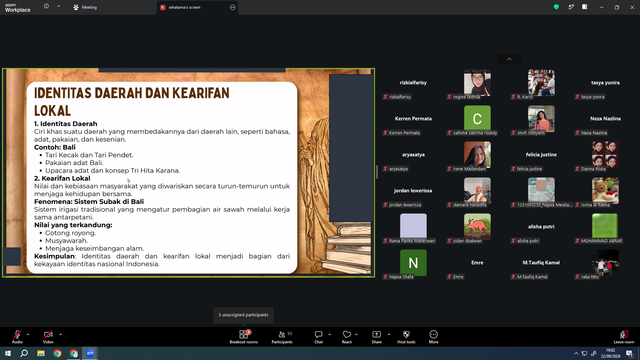The width and height of the screenshot is (640, 360).
Task: Open File Explorer from taskbar
Action: coord(41,353)
